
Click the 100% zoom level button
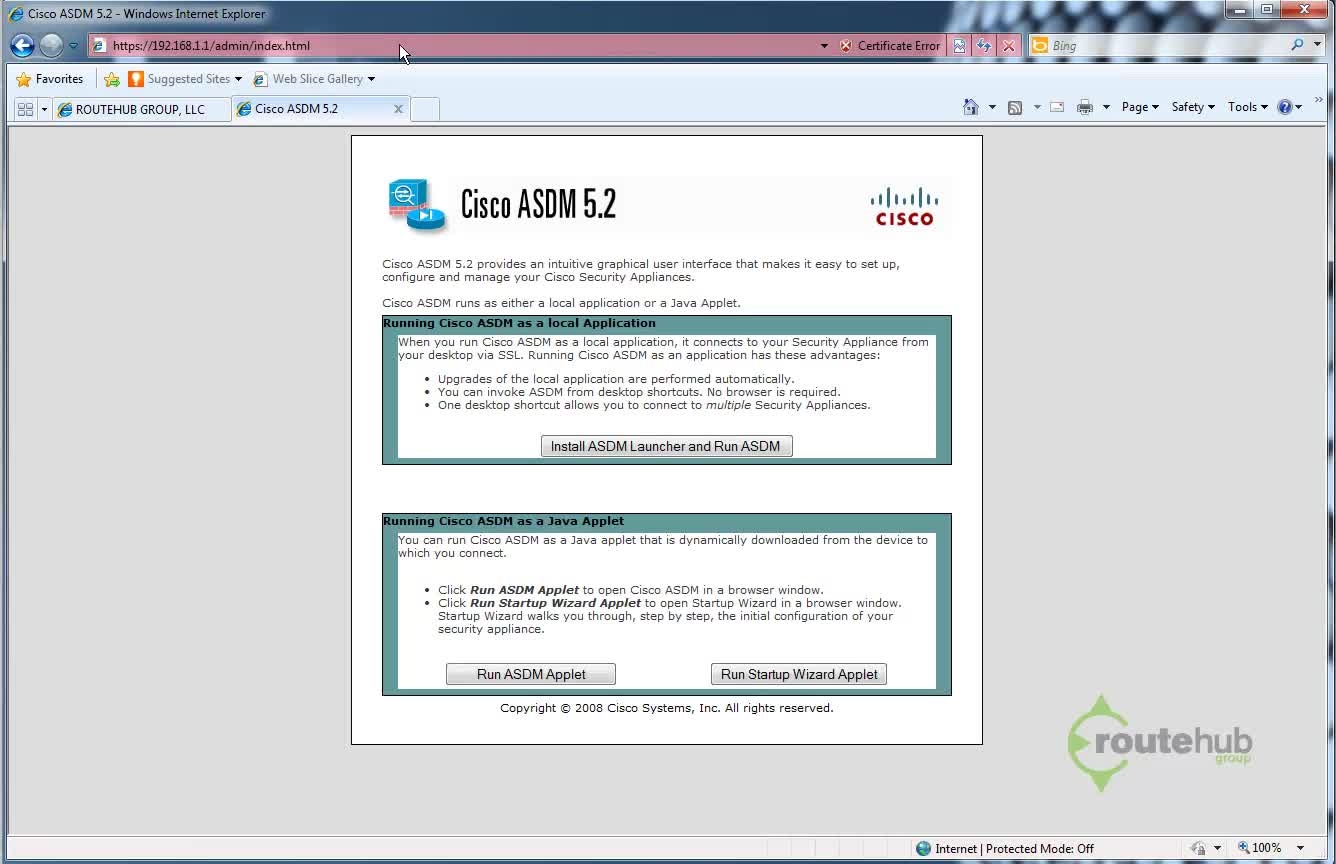[x=1260, y=848]
